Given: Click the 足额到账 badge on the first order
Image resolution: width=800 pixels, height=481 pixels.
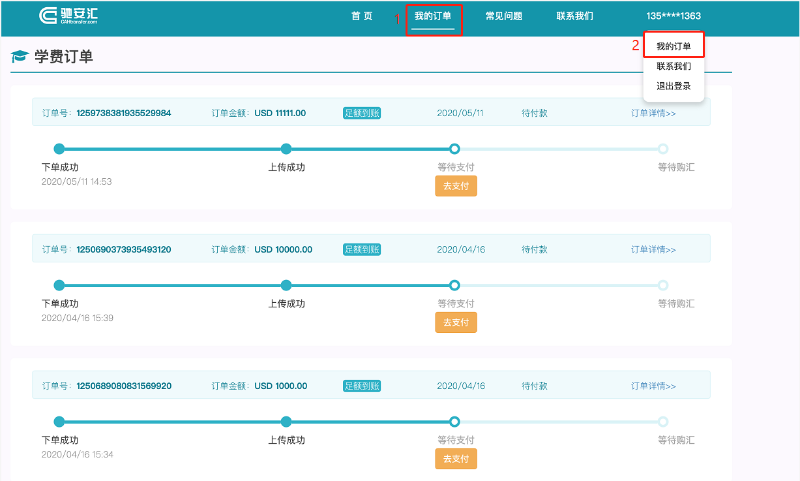Looking at the screenshot, I should pos(361,113).
